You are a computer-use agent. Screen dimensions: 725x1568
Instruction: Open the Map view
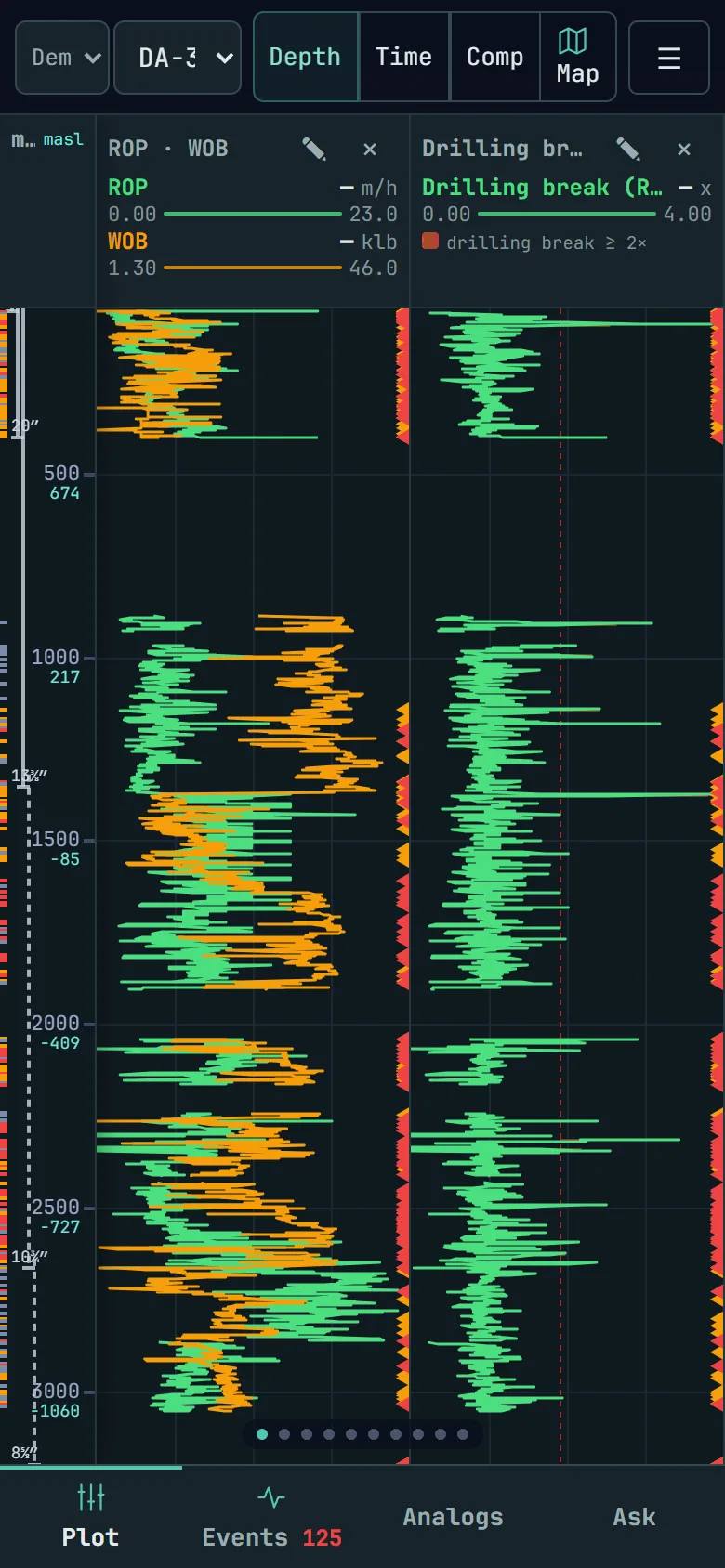tap(578, 57)
